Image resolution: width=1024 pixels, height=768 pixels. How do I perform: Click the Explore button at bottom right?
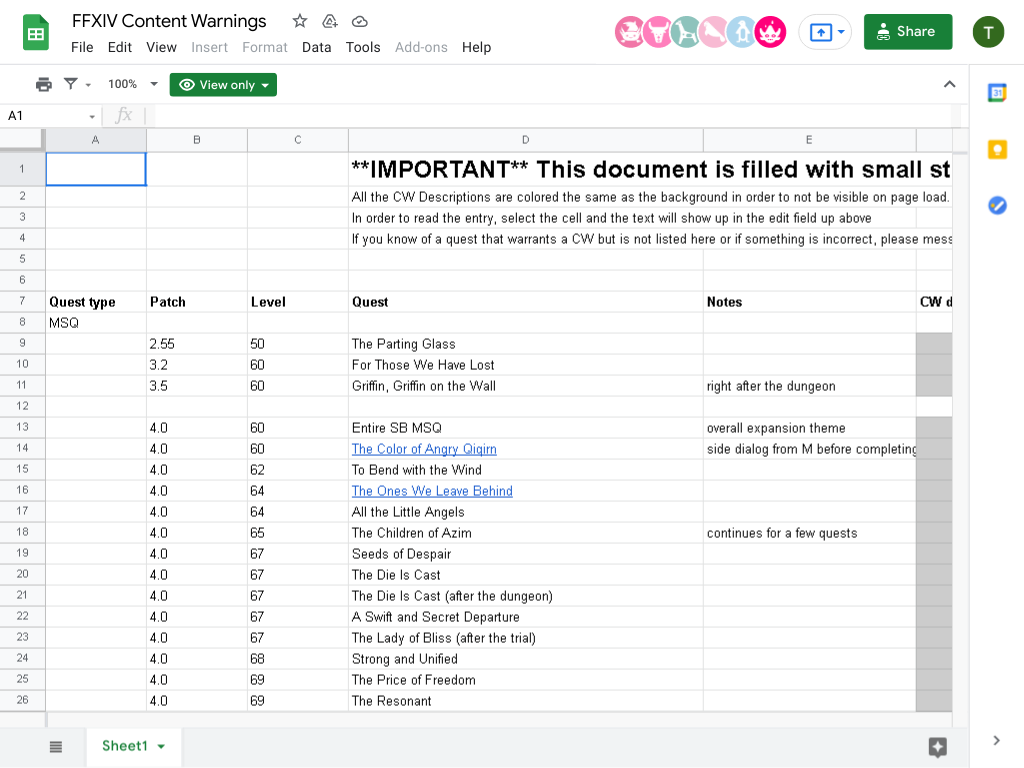(x=938, y=746)
